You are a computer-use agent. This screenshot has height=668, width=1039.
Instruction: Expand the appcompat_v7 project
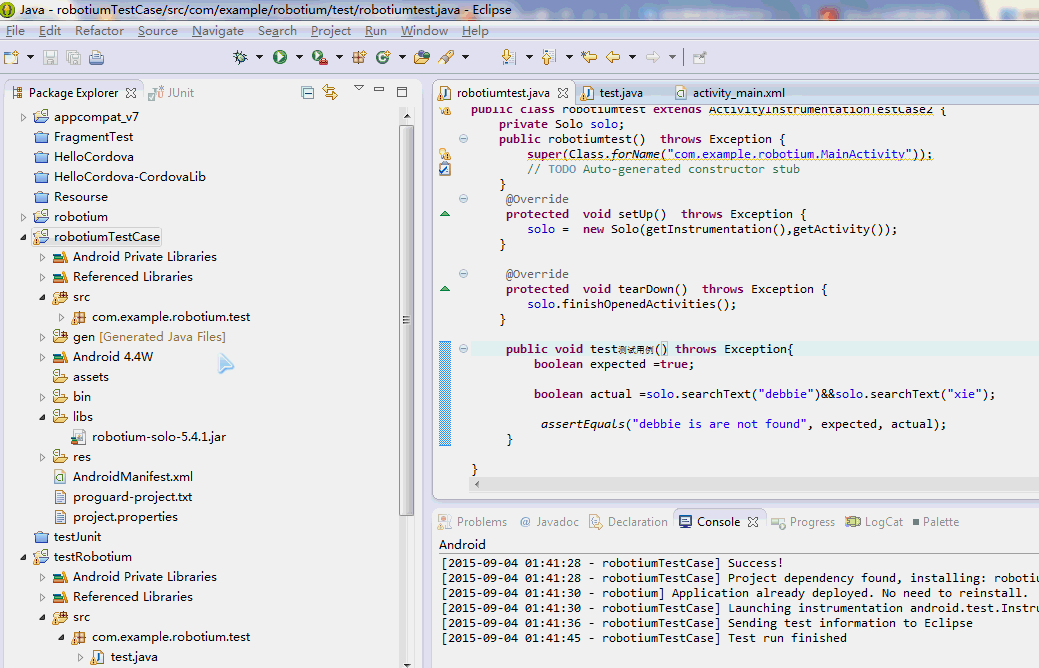tap(23, 117)
